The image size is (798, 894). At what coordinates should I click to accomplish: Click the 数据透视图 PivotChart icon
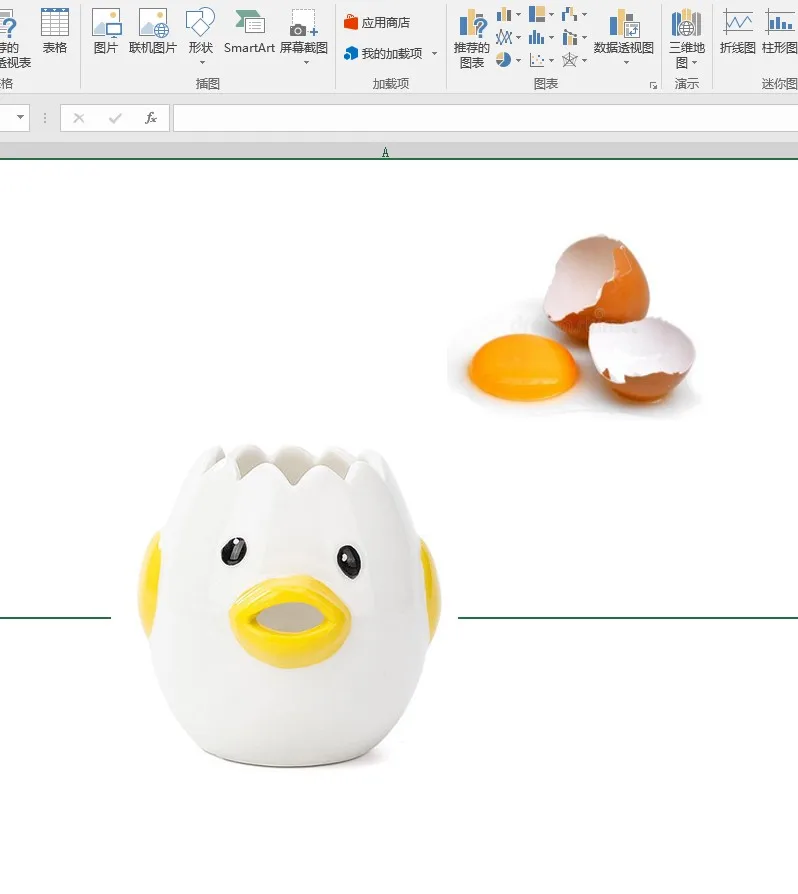624,24
